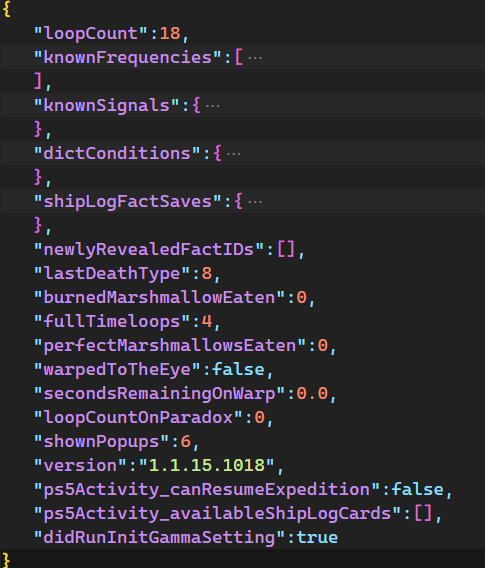Image resolution: width=485 pixels, height=568 pixels.
Task: Click the "ps5Activity_canResumeExpedition" key
Action: click(207, 490)
